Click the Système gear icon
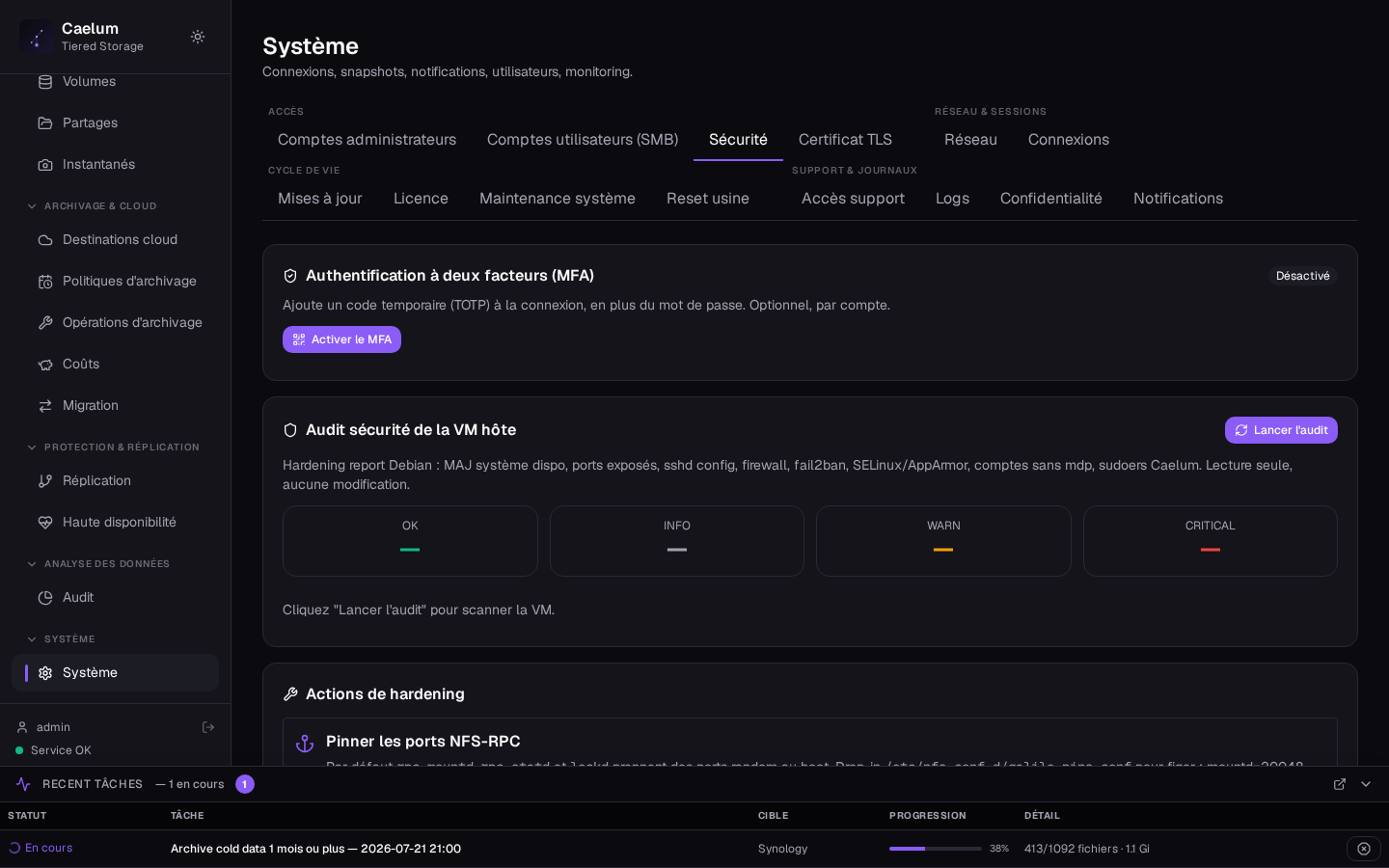Screen dimensions: 1389x868 pyautogui.click(x=45, y=673)
